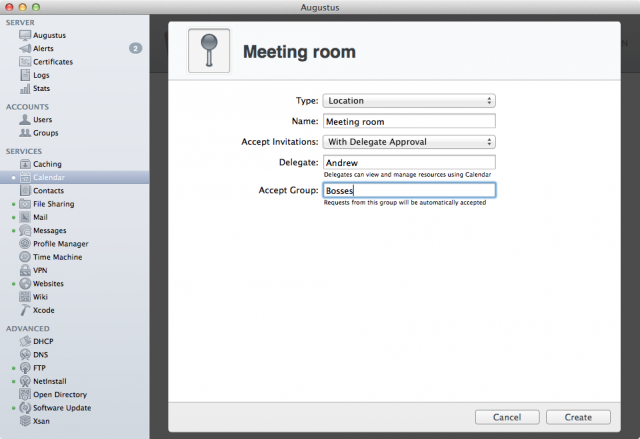Open the Stats bar chart icon
Screen dimensions: 640x439
coord(25,88)
